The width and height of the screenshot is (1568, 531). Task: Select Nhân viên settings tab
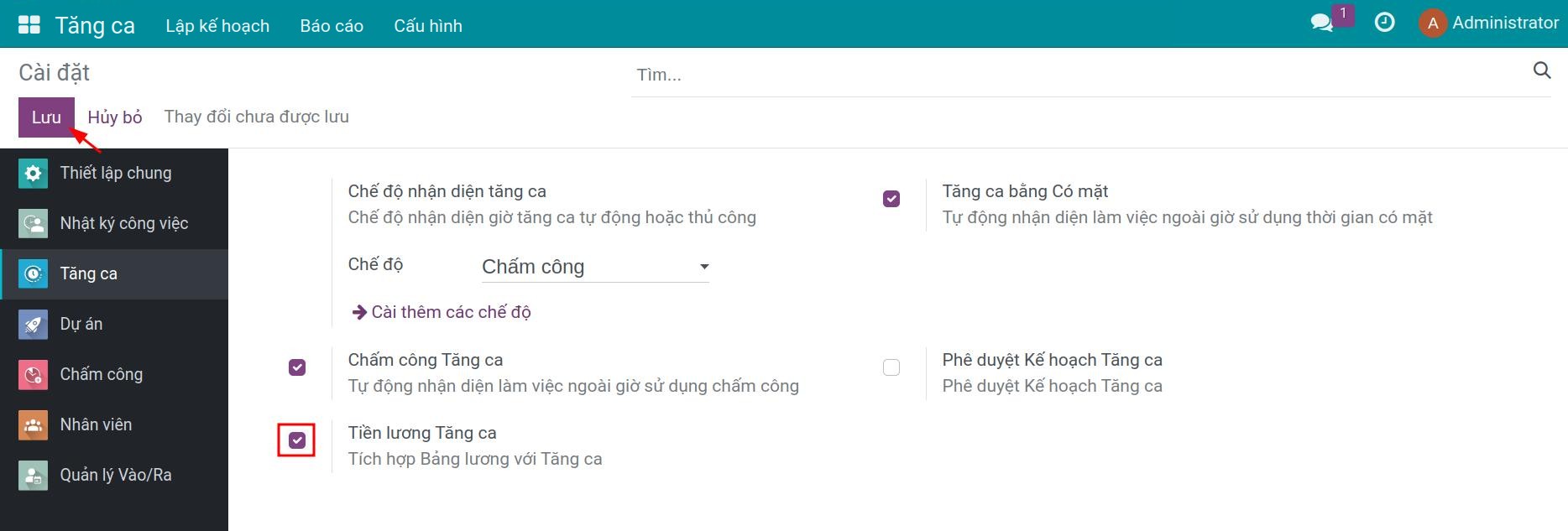114,425
